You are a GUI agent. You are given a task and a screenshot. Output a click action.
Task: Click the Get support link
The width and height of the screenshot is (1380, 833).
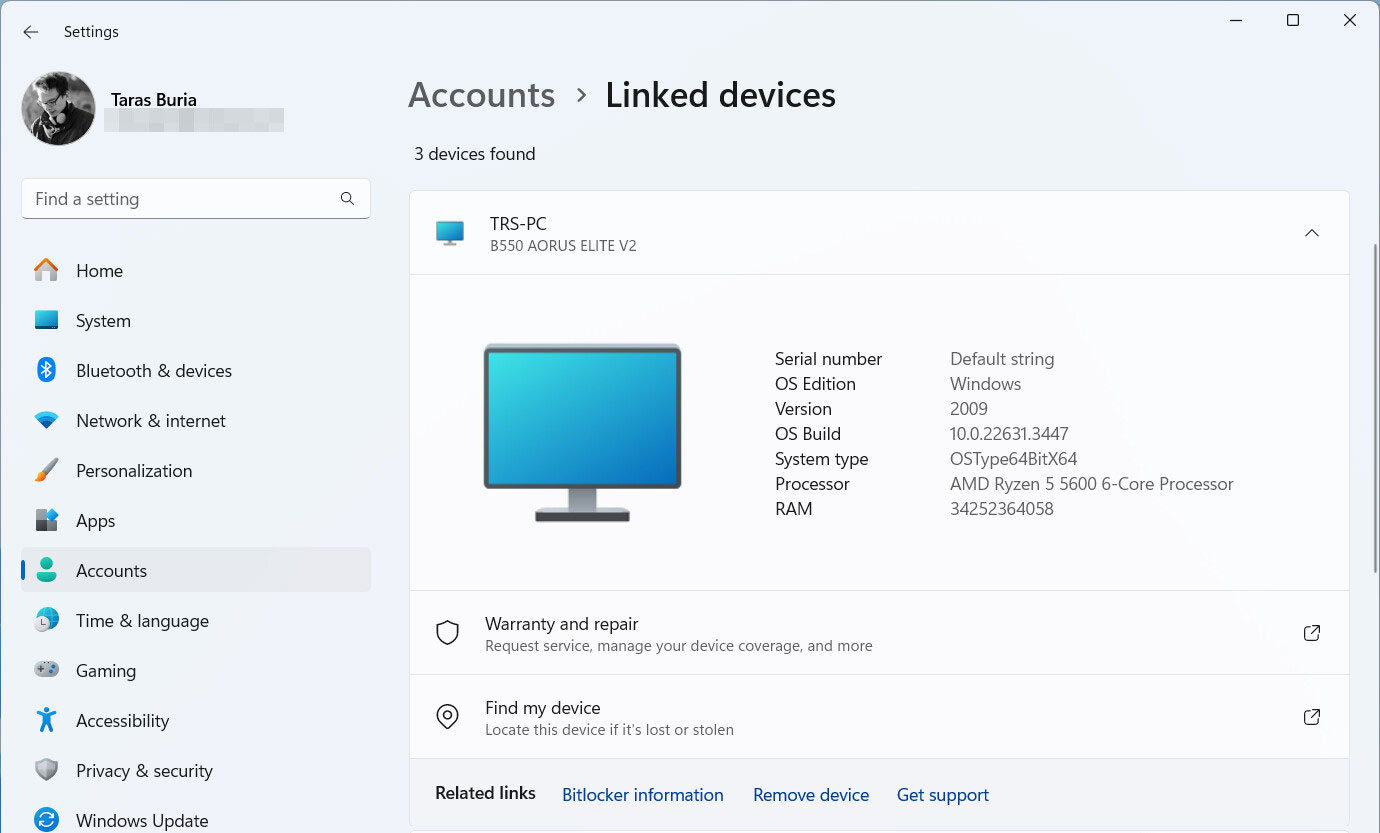tap(943, 795)
